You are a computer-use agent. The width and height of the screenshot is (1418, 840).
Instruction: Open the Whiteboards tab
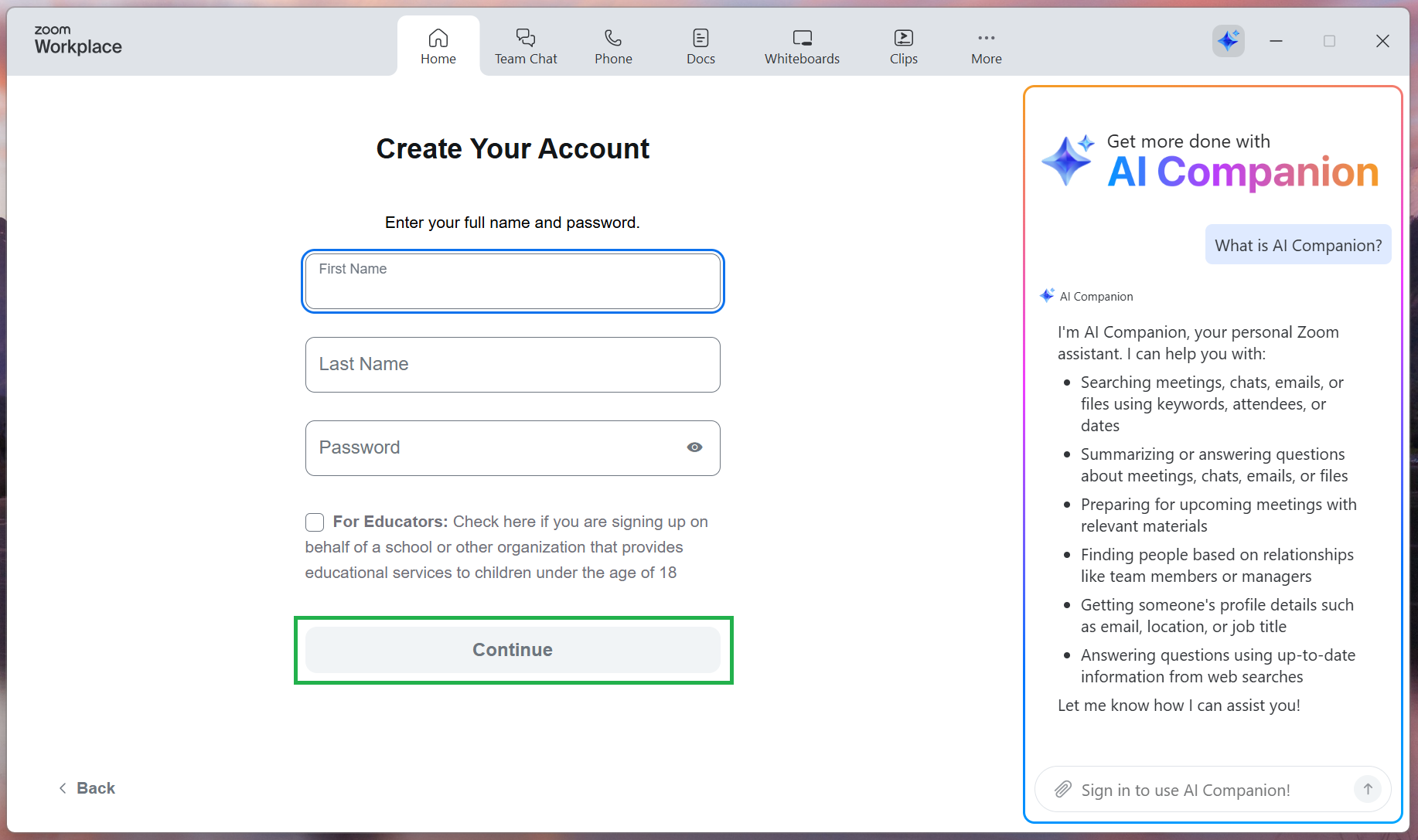[x=802, y=46]
